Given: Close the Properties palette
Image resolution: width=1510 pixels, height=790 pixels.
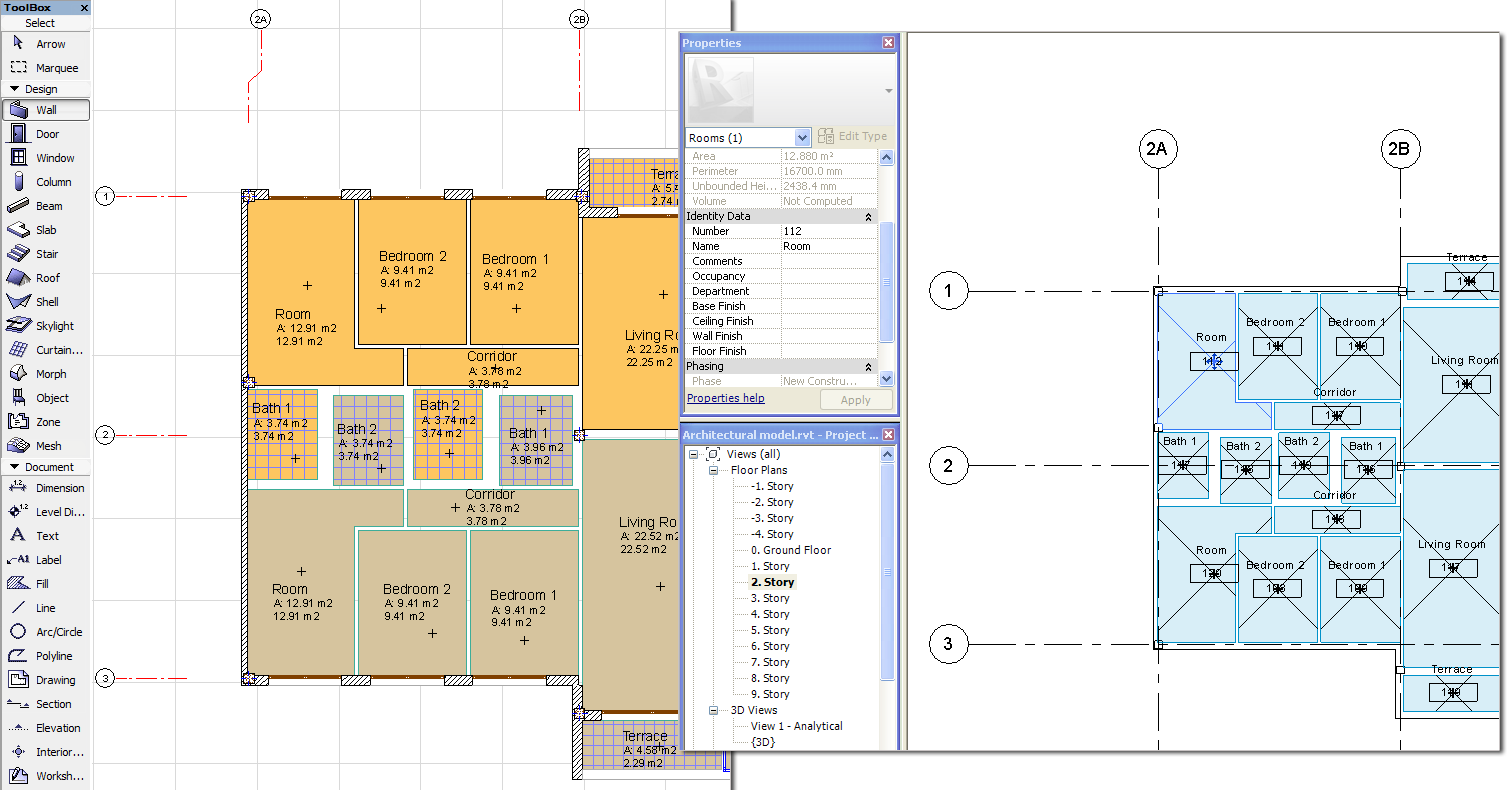Looking at the screenshot, I should 888,43.
